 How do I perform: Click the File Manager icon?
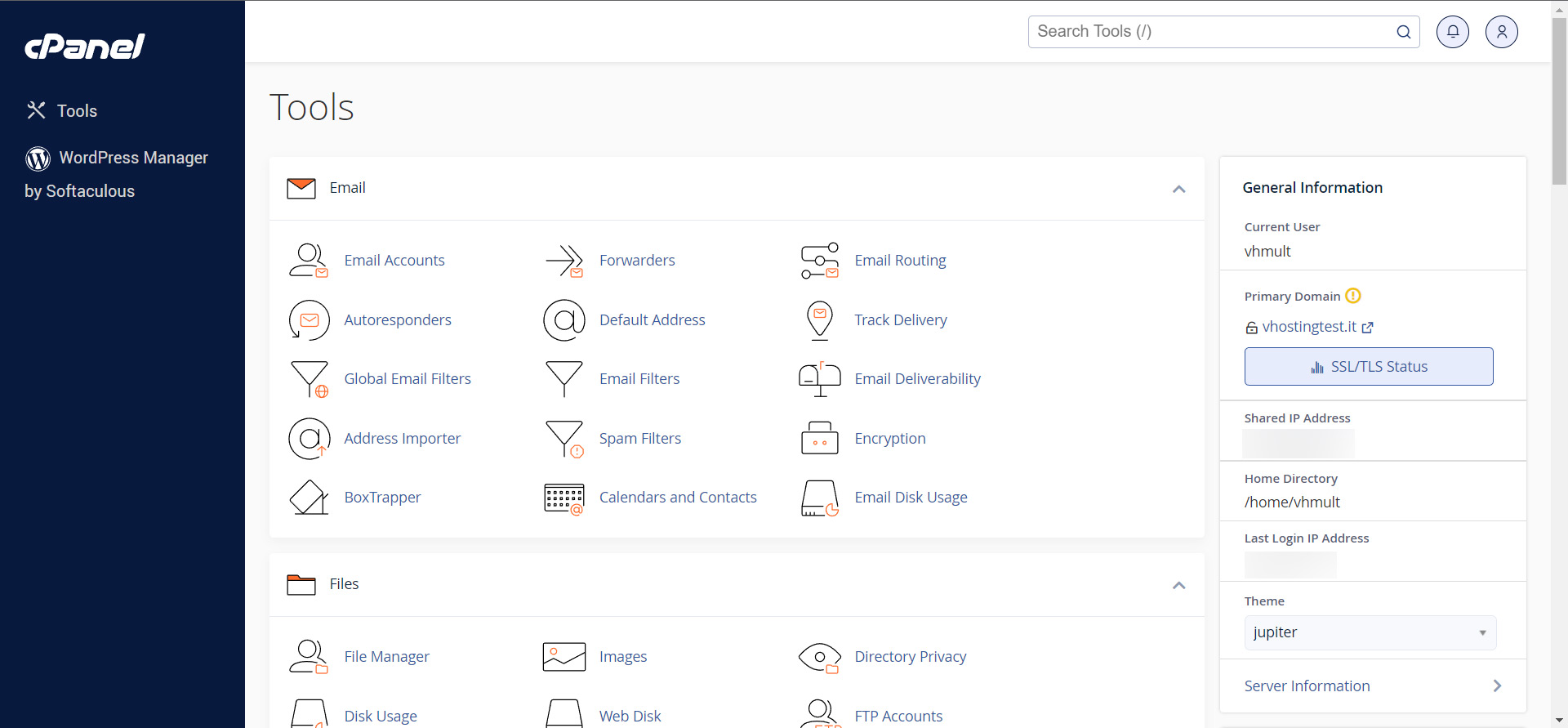coord(309,657)
